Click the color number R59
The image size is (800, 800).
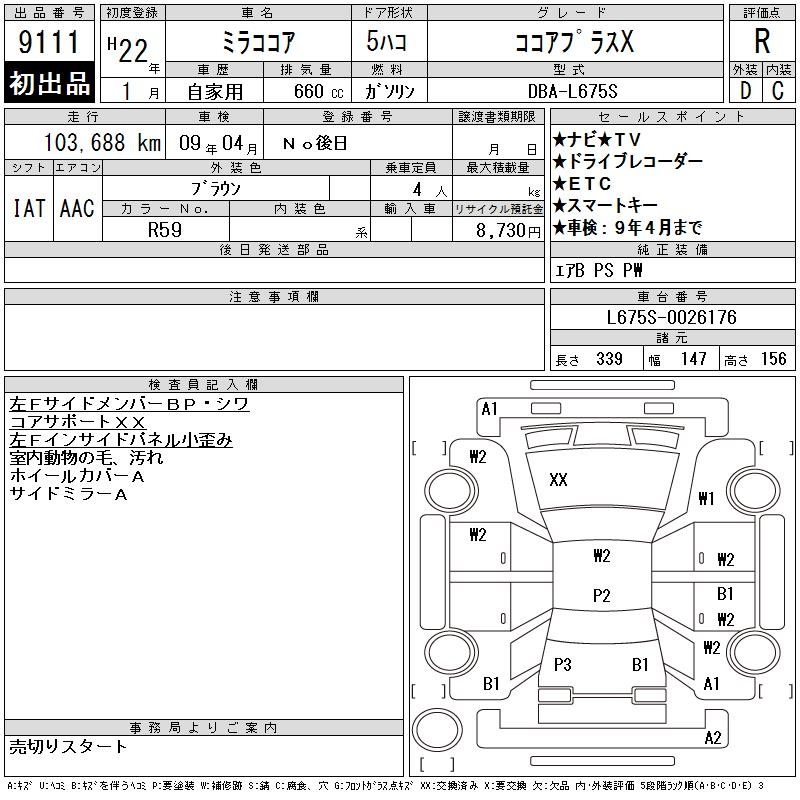[165, 230]
